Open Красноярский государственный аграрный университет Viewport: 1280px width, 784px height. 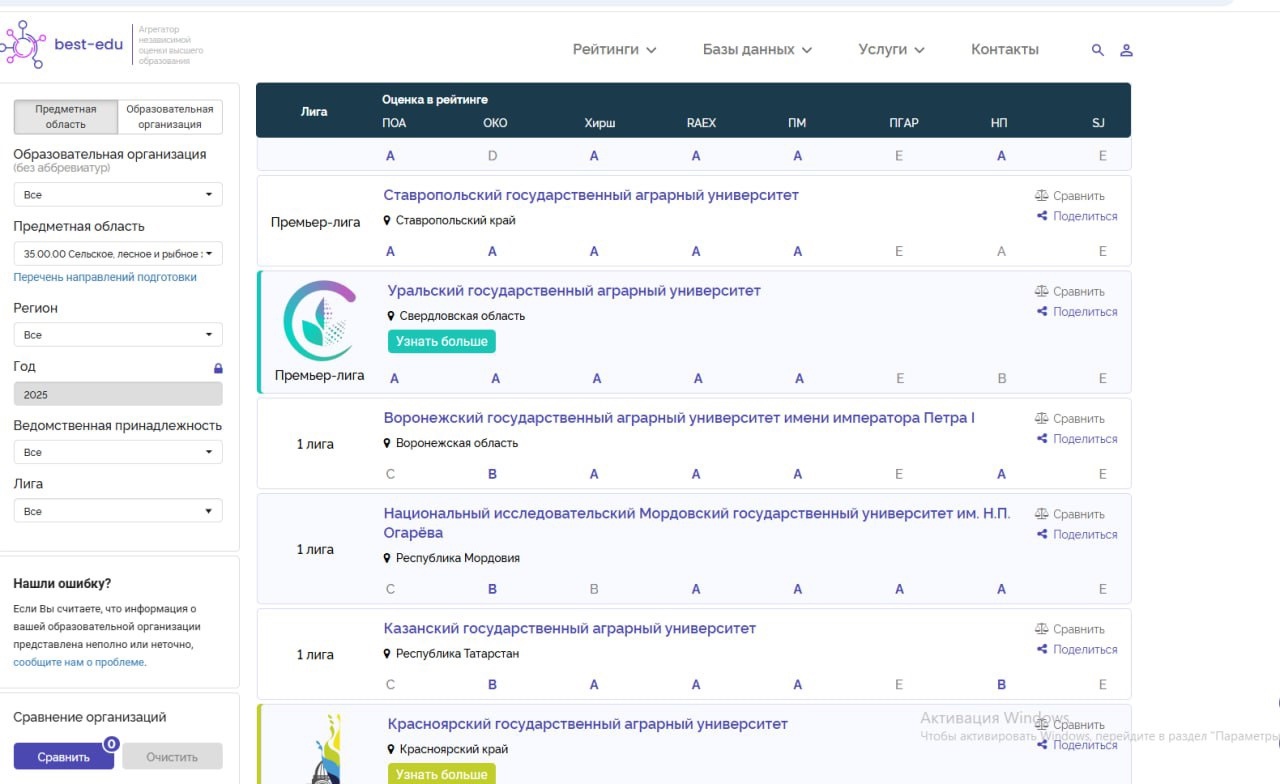pos(588,724)
